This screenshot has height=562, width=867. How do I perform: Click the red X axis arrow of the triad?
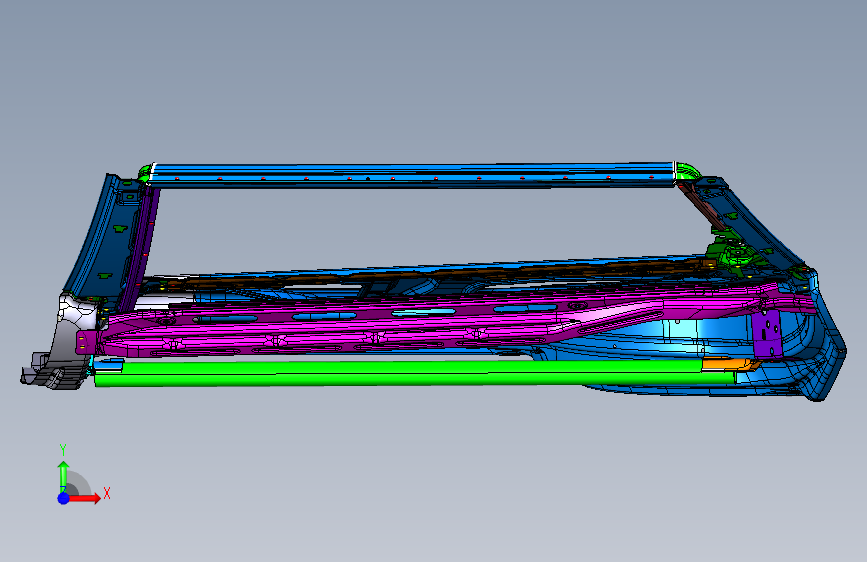click(x=86, y=498)
